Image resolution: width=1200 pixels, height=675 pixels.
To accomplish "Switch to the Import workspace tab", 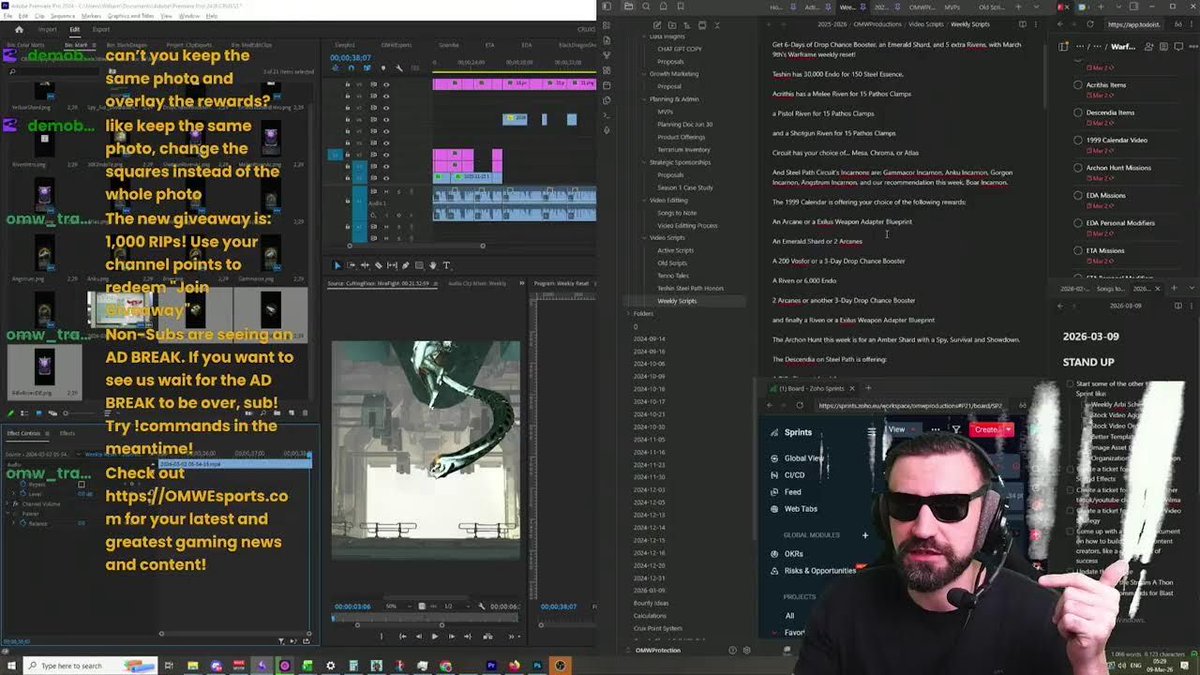I will click(x=47, y=29).
